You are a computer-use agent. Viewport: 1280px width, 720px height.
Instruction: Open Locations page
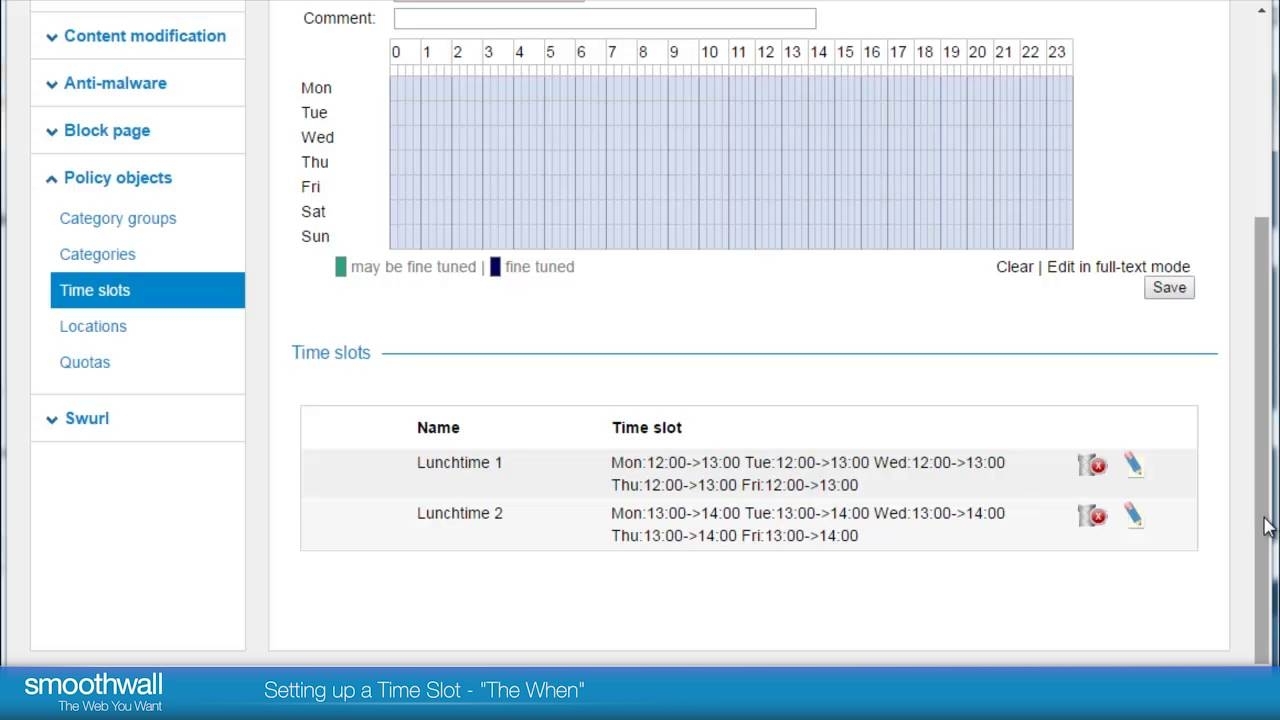(x=93, y=326)
